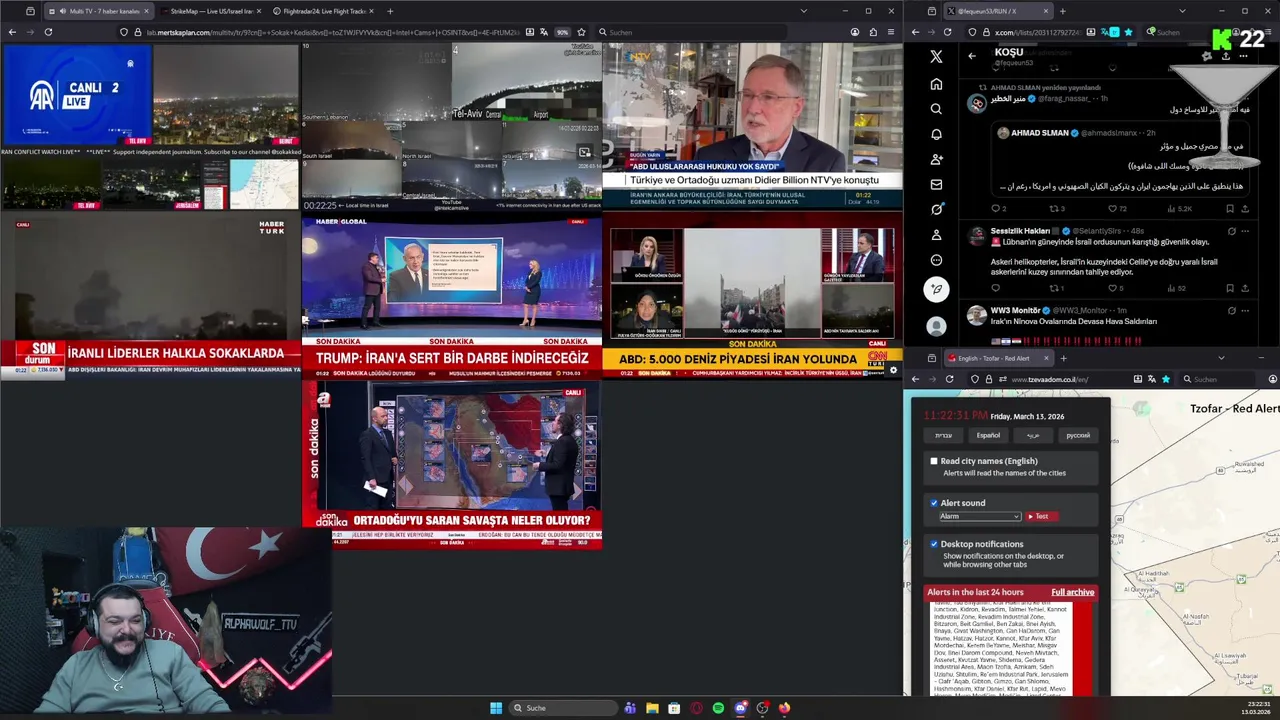The height and width of the screenshot is (720, 1280).
Task: Open Spotify from Windows taskbar
Action: (x=718, y=708)
